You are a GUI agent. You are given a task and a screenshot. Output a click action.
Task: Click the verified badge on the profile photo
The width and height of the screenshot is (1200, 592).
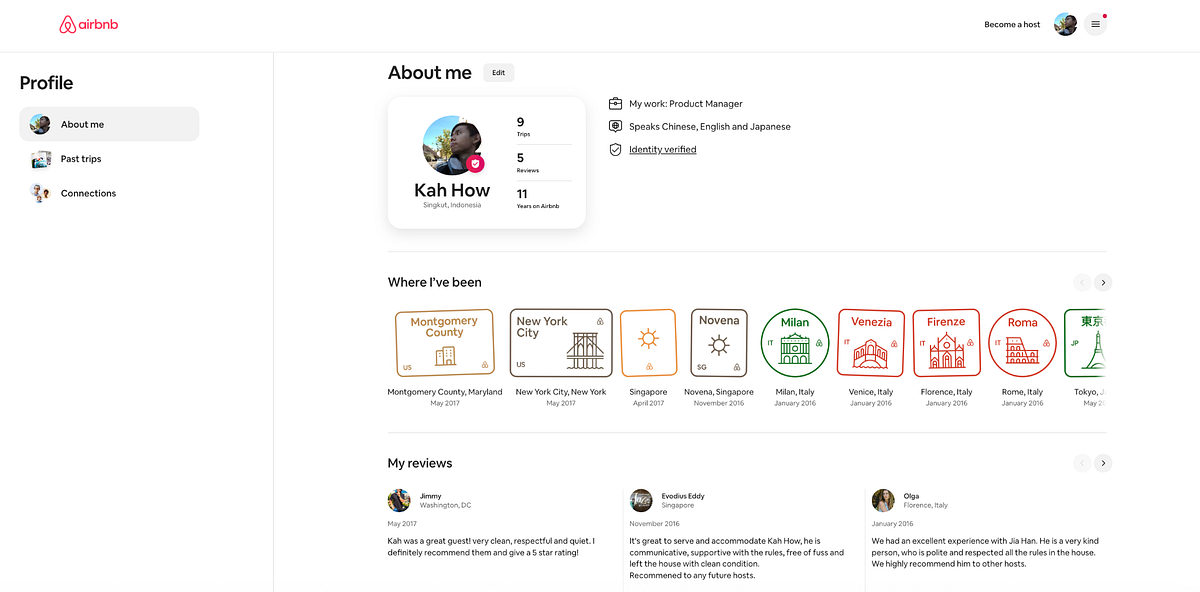[476, 164]
